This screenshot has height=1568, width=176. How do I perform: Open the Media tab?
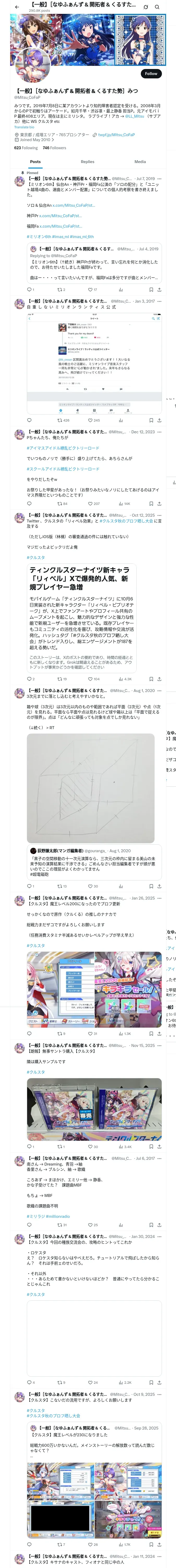click(x=140, y=162)
